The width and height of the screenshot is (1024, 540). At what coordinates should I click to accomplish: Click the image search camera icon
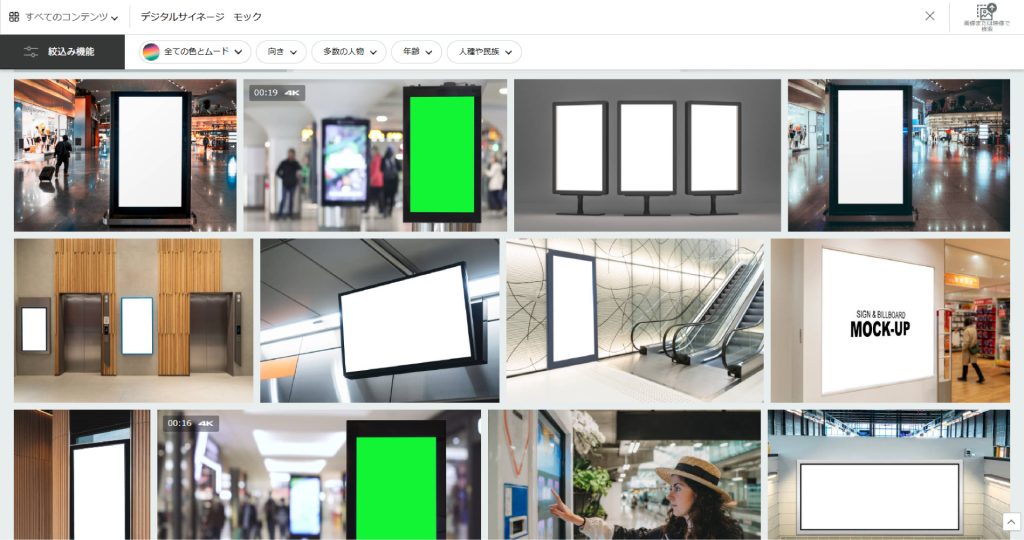coord(986,12)
